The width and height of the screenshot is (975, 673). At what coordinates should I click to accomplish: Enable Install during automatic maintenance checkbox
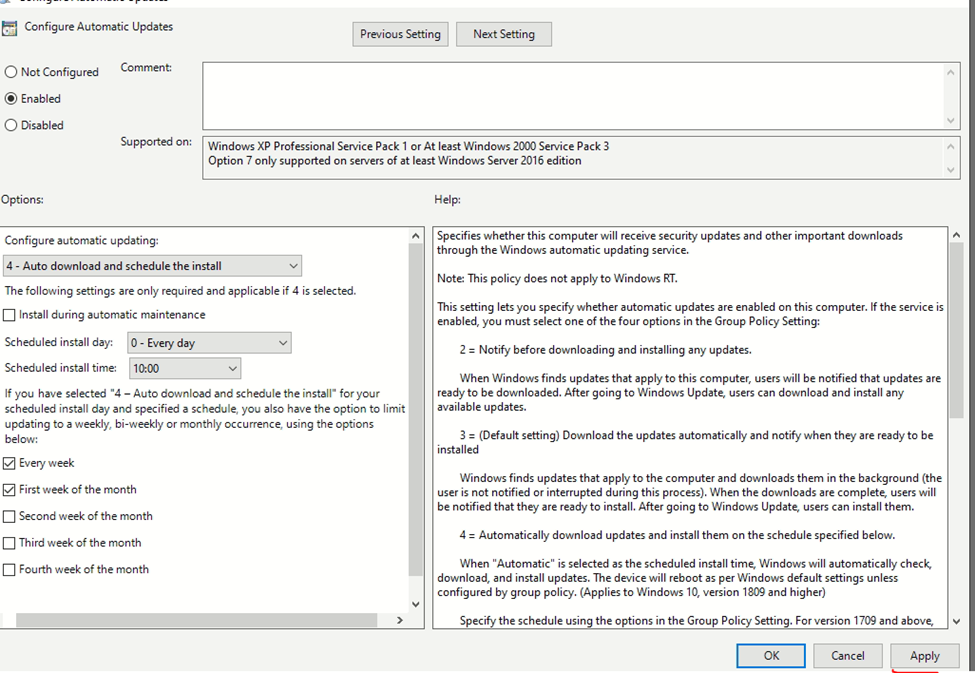pyautogui.click(x=10, y=315)
